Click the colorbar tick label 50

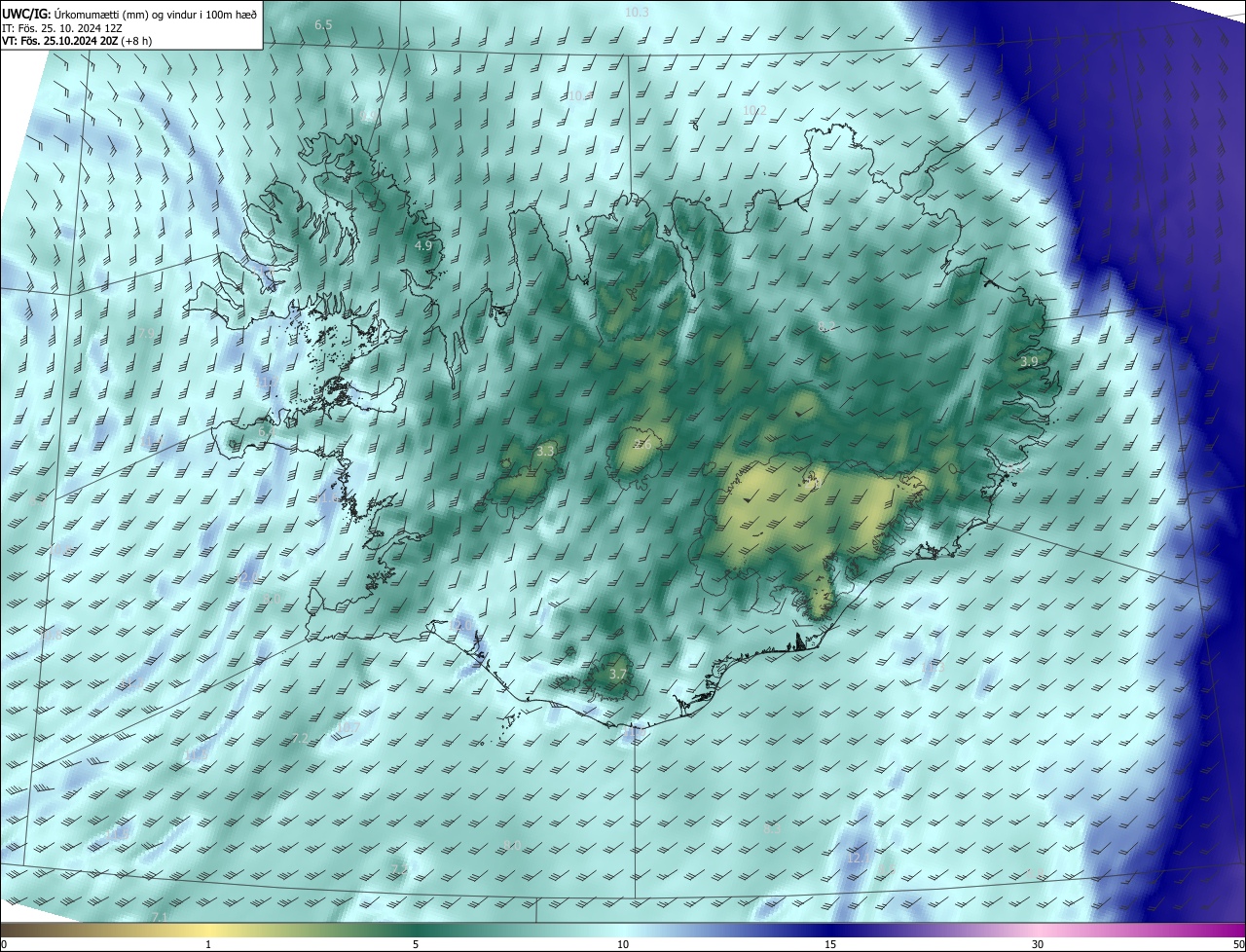tap(1238, 944)
